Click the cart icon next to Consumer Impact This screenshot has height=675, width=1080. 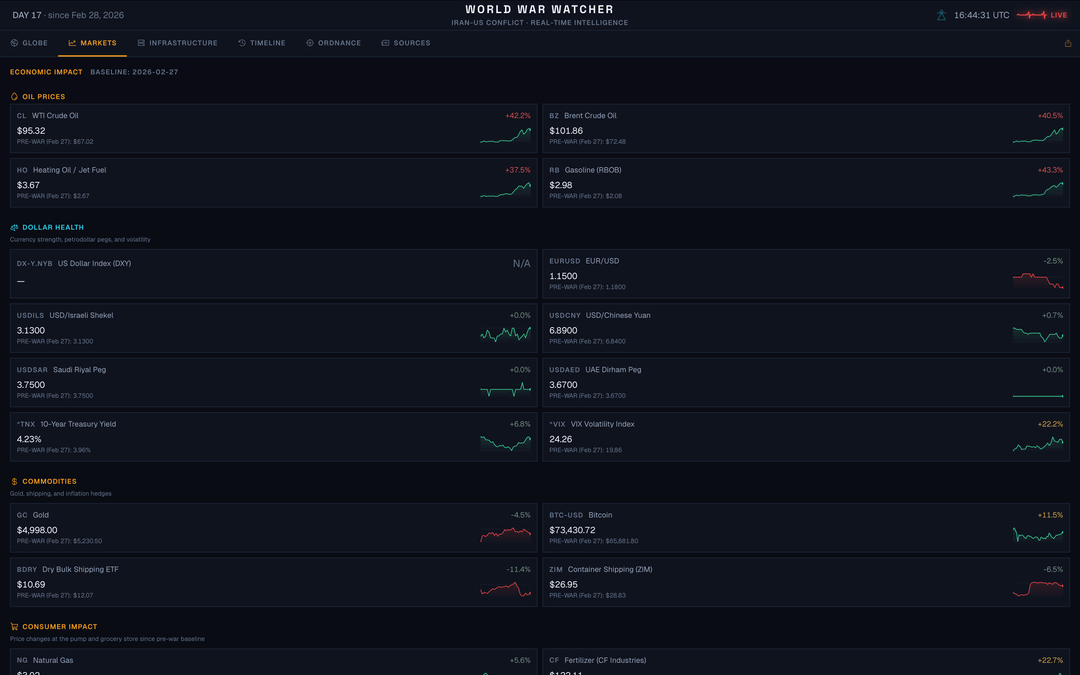tap(14, 627)
